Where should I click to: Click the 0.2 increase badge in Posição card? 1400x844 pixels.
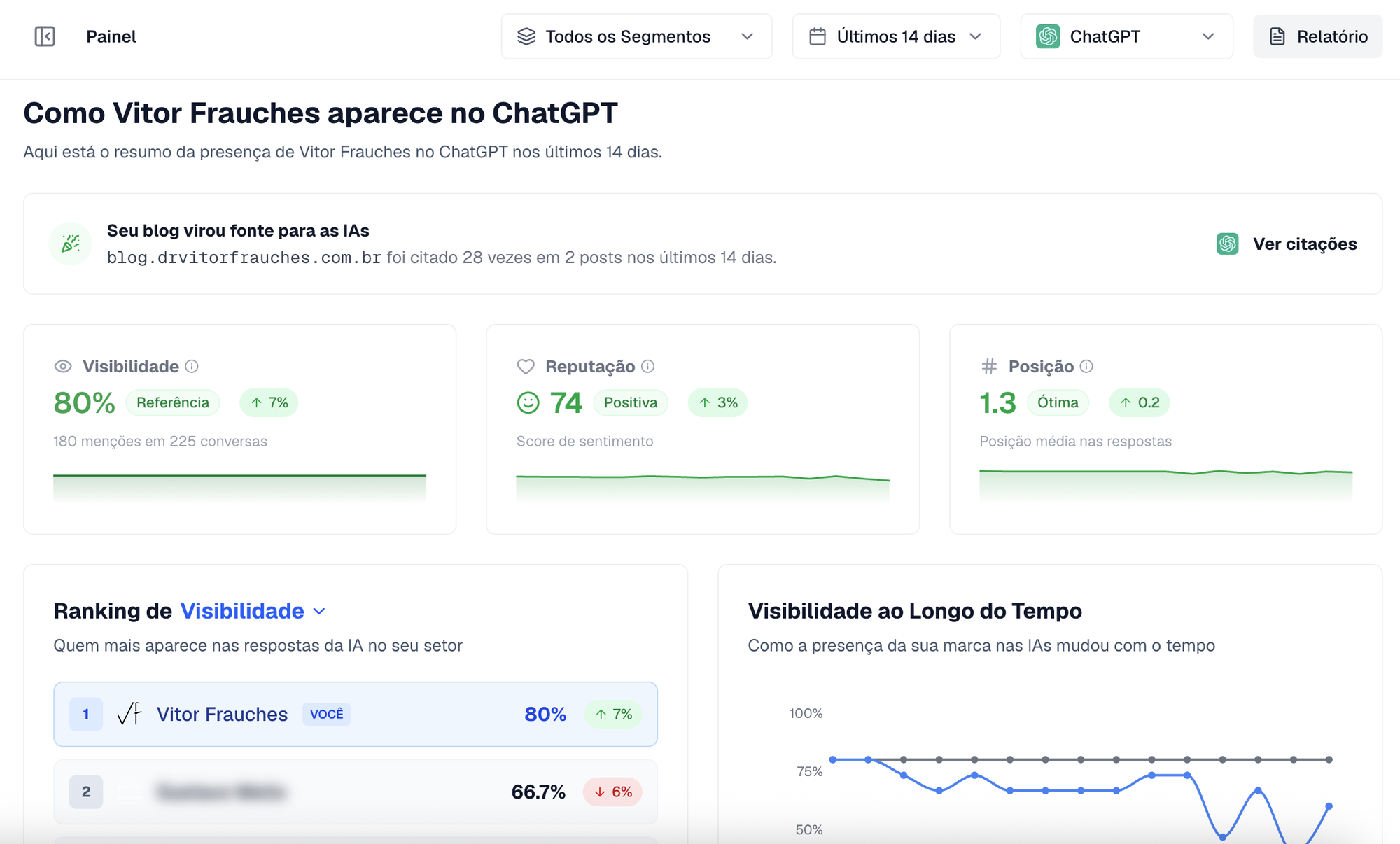coord(1140,402)
